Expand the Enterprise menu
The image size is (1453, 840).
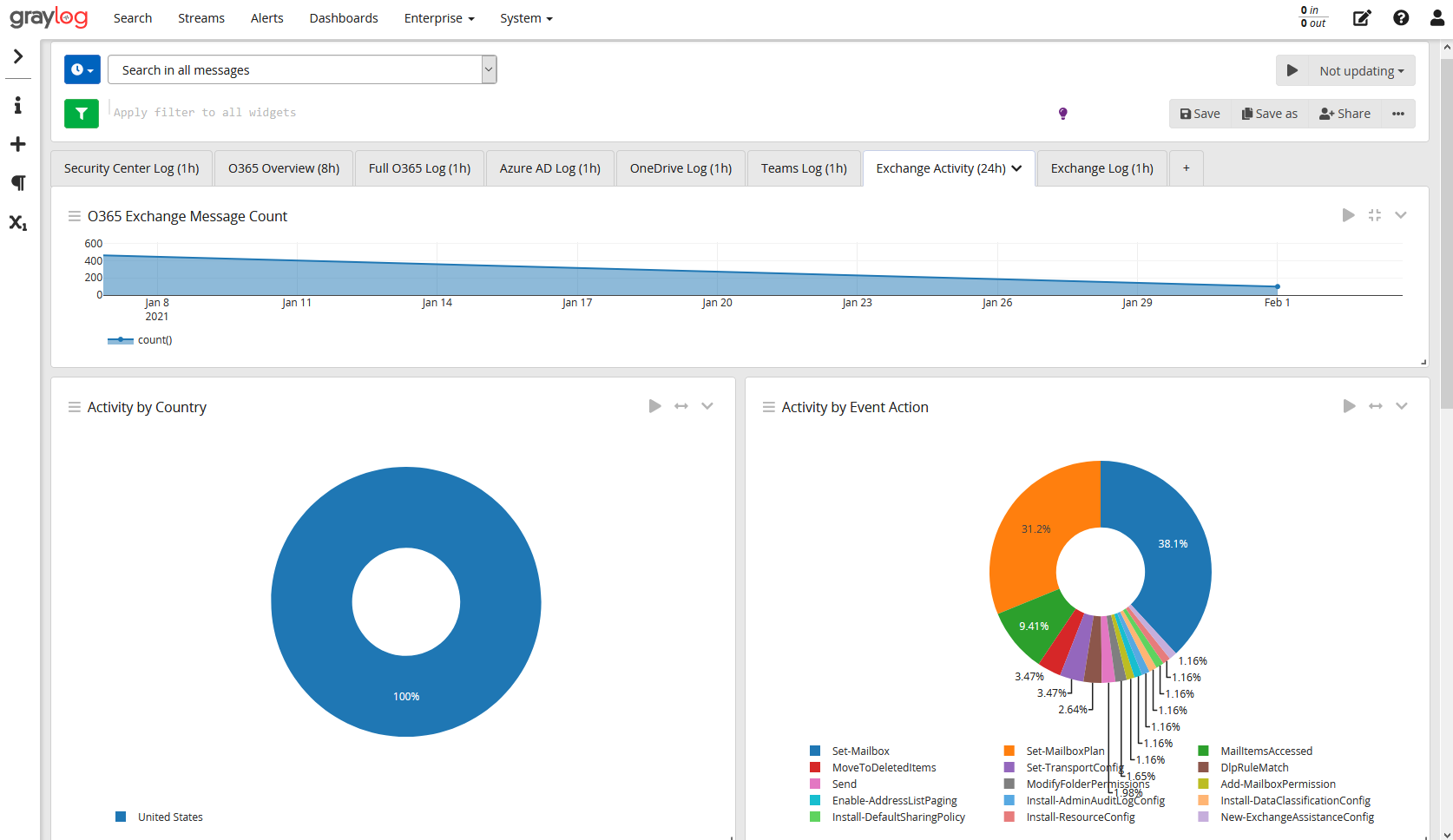[439, 18]
